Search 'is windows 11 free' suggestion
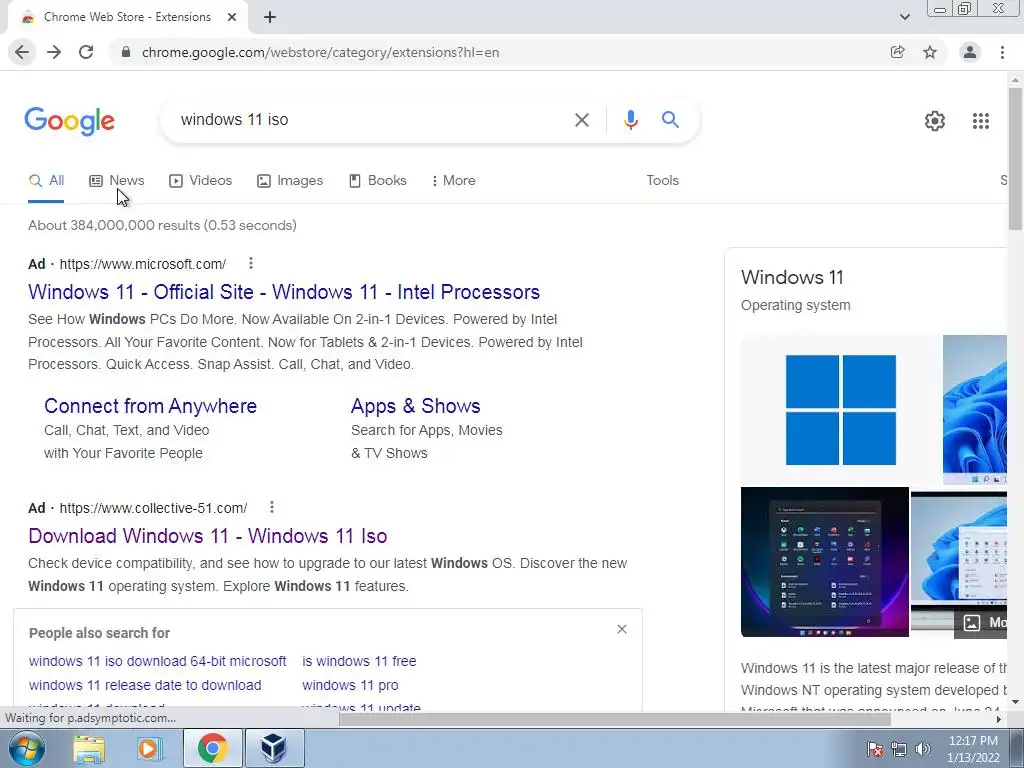The image size is (1024, 768). coord(359,661)
